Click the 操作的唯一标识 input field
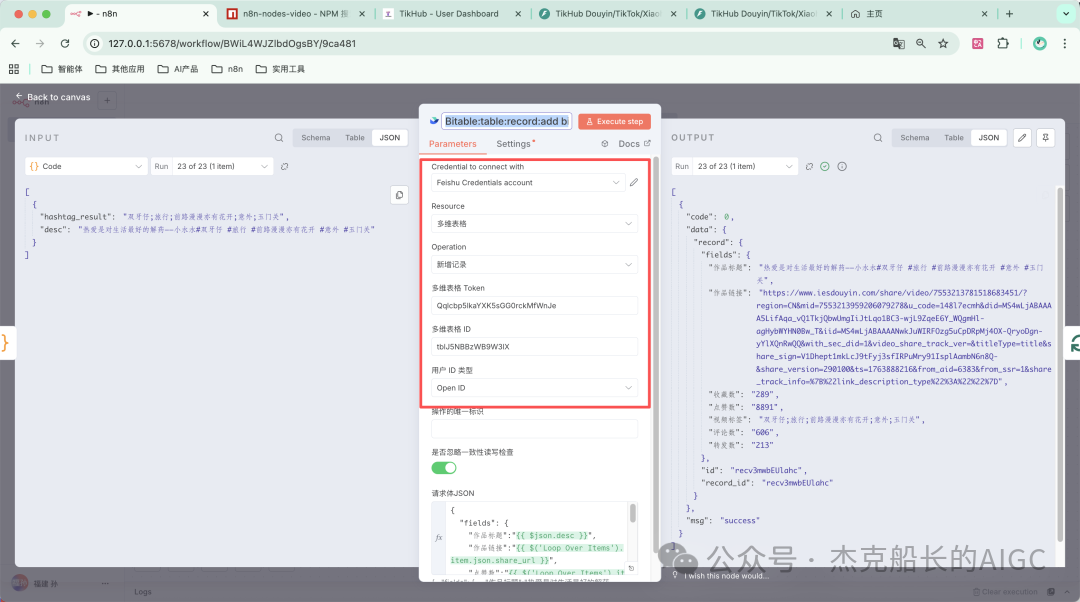Viewport: 1080px width, 602px height. [534, 428]
